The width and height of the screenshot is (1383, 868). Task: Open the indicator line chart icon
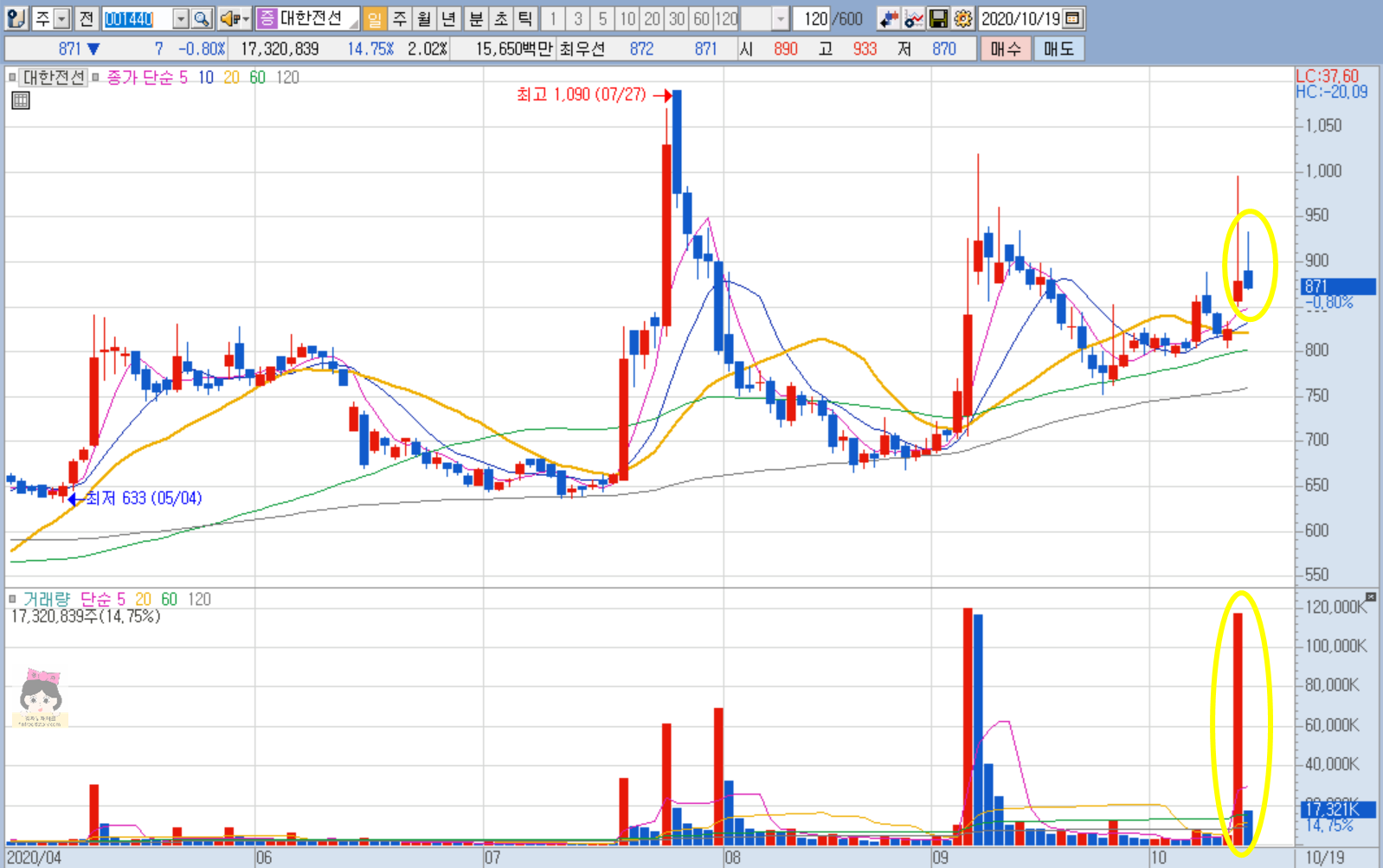913,18
